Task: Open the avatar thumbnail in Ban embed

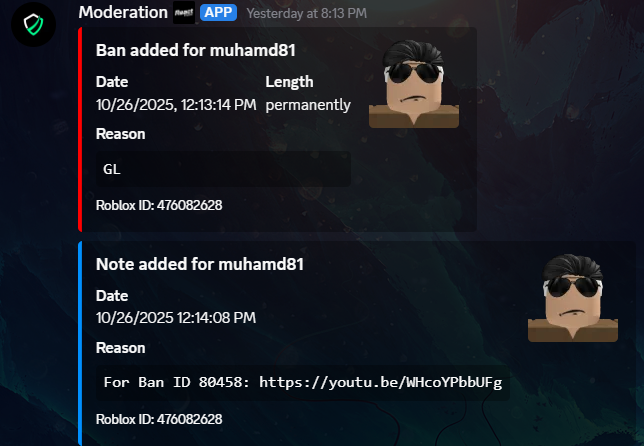Action: pyautogui.click(x=414, y=84)
